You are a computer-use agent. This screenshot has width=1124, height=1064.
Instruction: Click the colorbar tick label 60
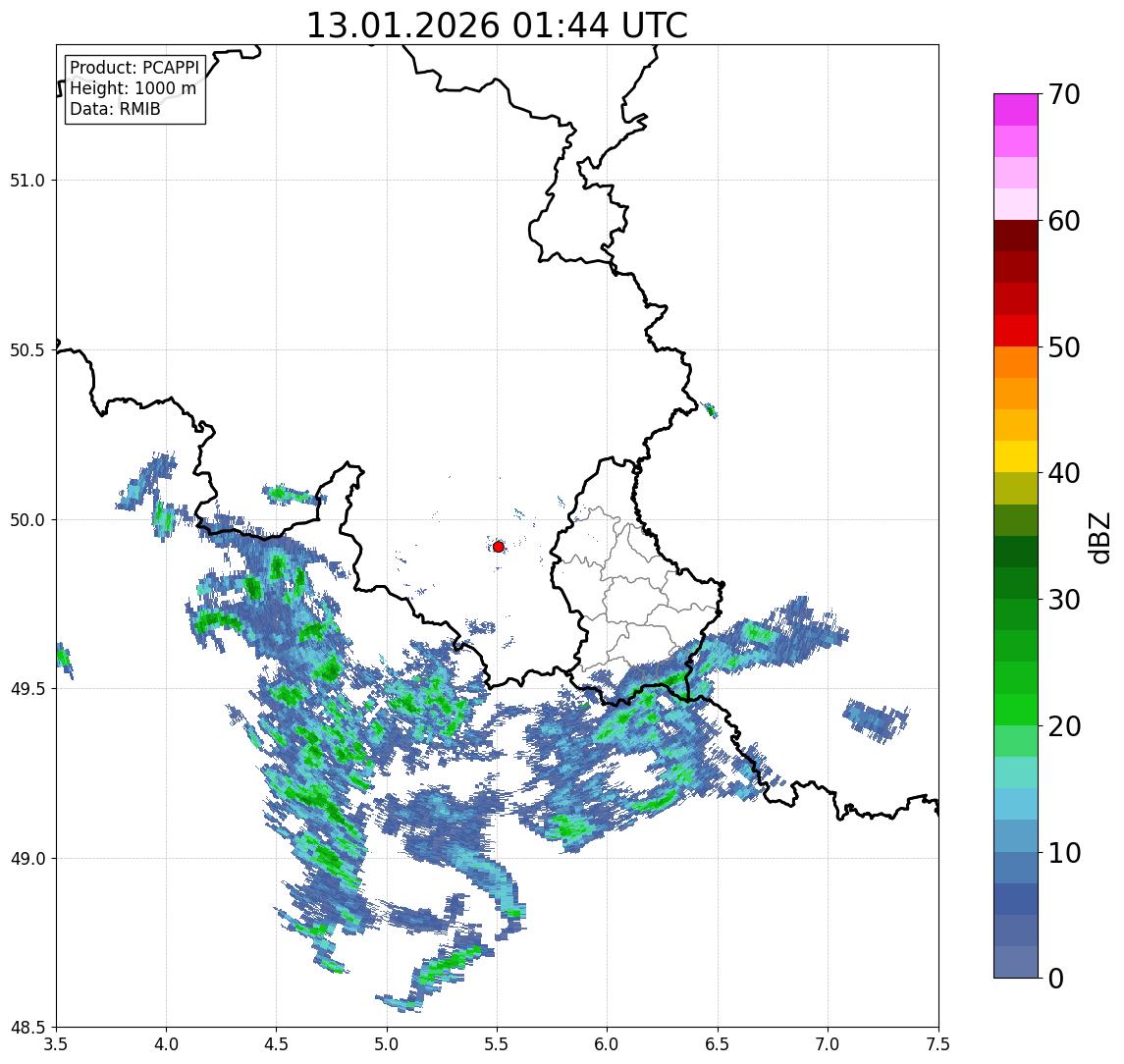tap(1064, 222)
